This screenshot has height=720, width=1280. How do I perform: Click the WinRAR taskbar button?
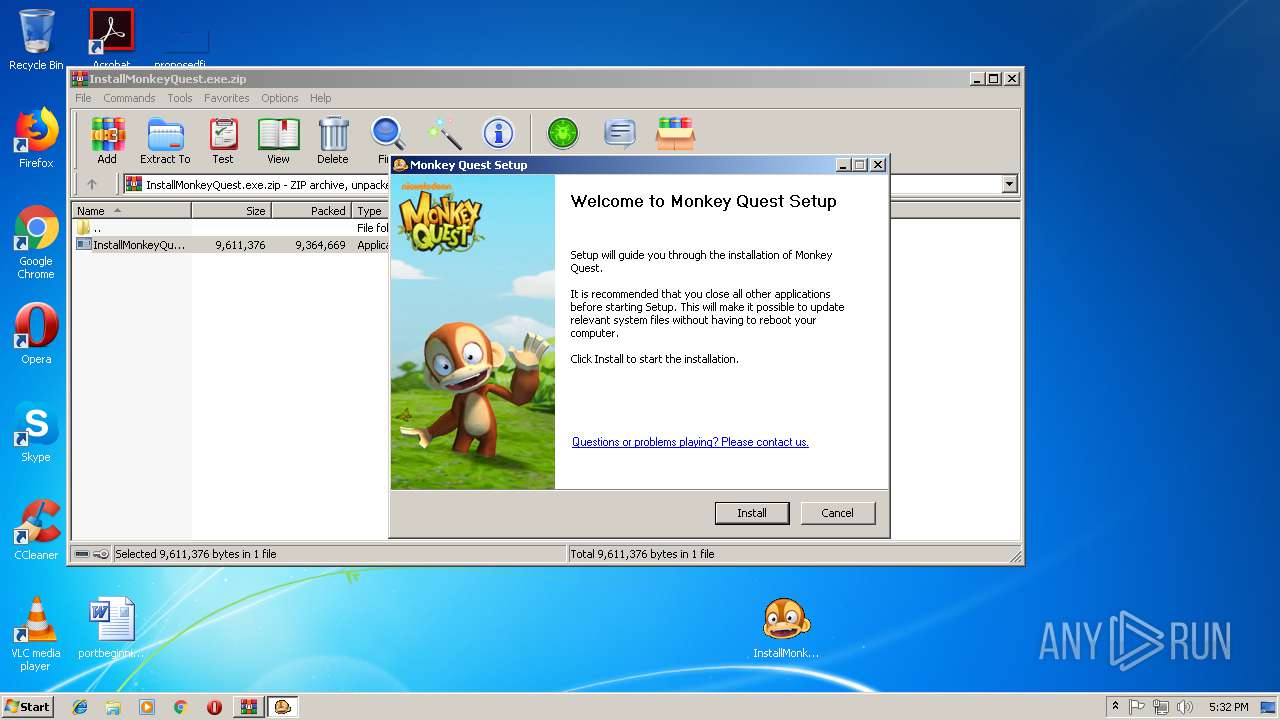coord(248,707)
